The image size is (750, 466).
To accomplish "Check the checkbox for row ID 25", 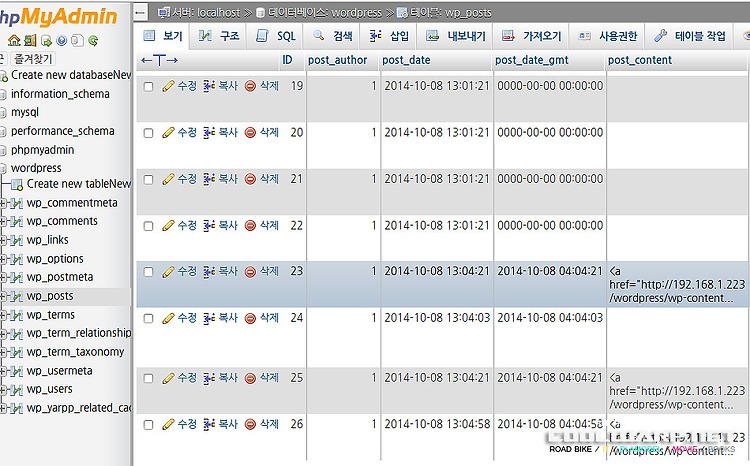I will 149,378.
